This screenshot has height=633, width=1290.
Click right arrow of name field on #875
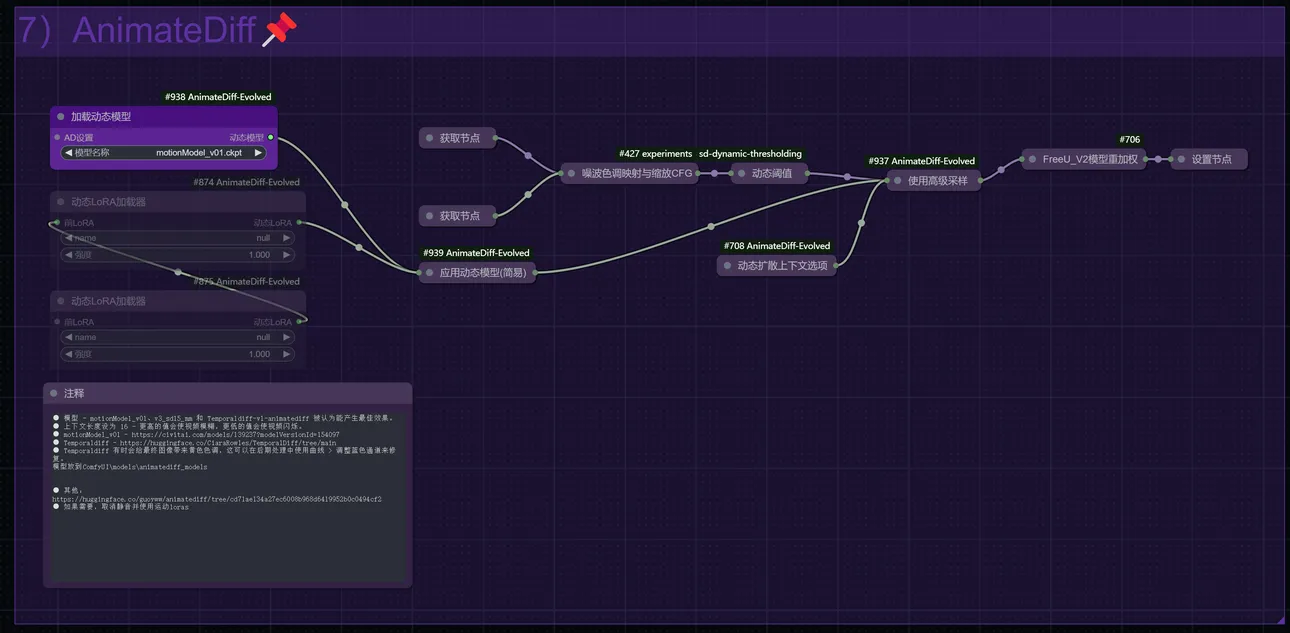287,337
